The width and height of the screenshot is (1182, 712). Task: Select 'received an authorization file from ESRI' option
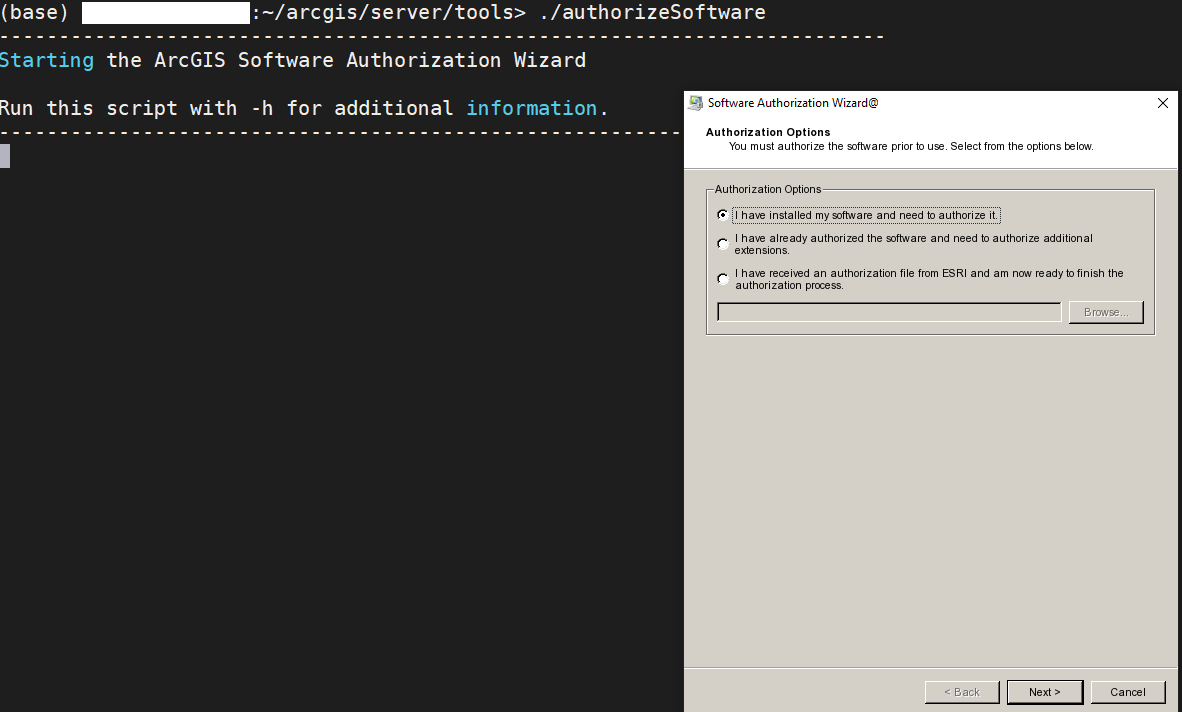(723, 279)
